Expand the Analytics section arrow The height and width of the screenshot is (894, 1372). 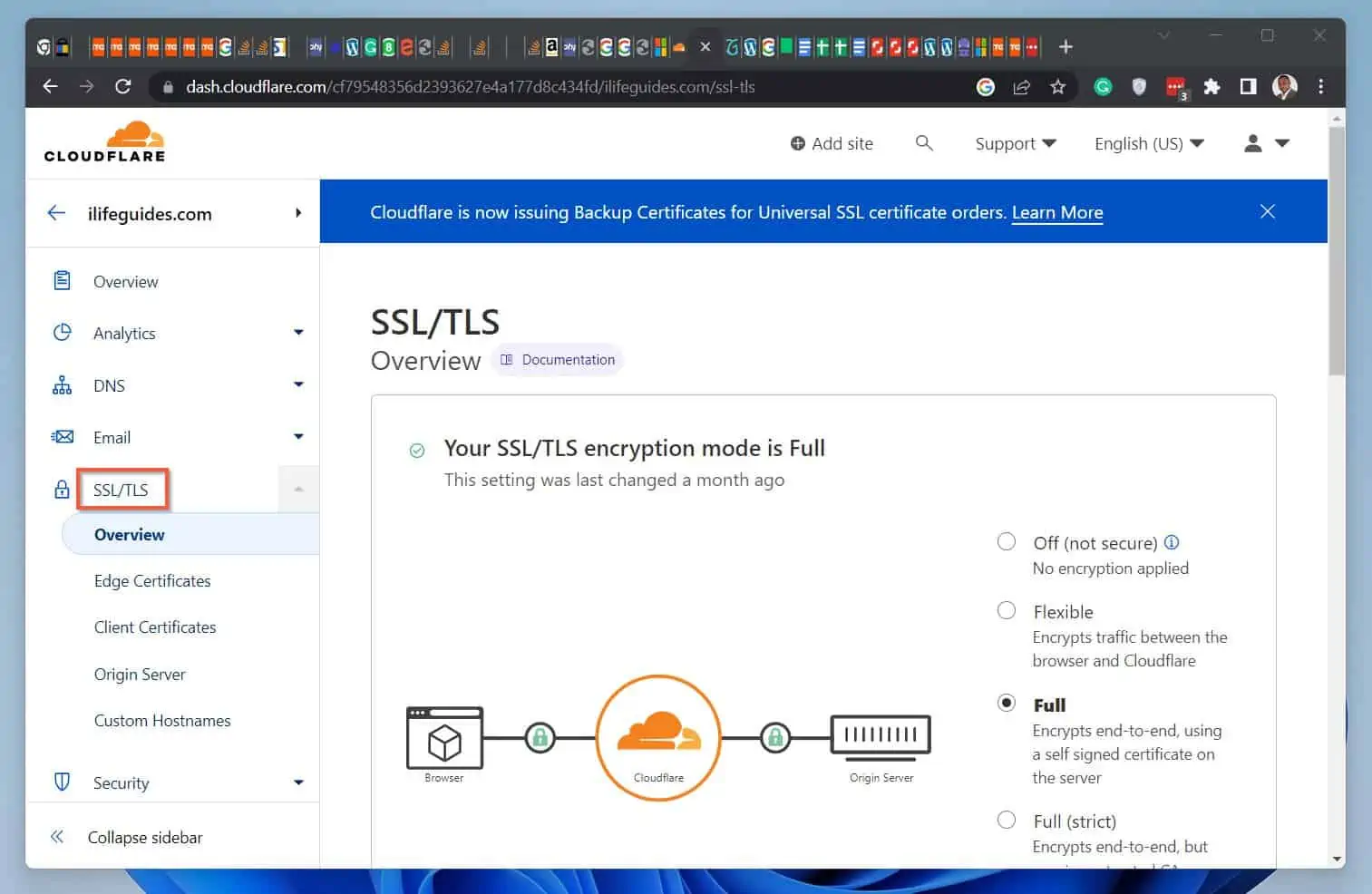(298, 333)
